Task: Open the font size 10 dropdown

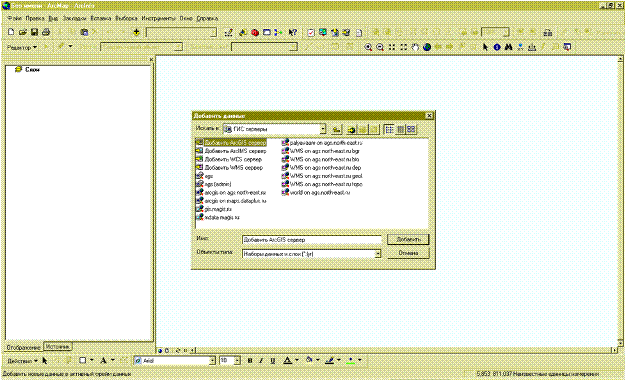Action: click(237, 361)
